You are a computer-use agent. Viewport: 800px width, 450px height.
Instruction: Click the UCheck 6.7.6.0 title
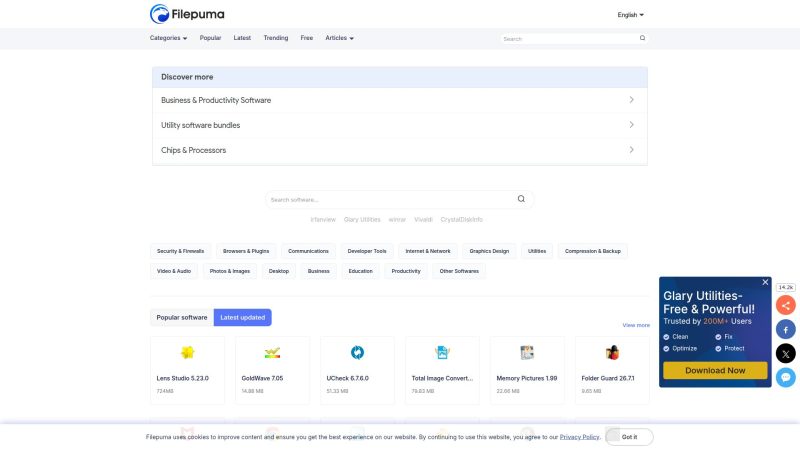pyautogui.click(x=347, y=378)
